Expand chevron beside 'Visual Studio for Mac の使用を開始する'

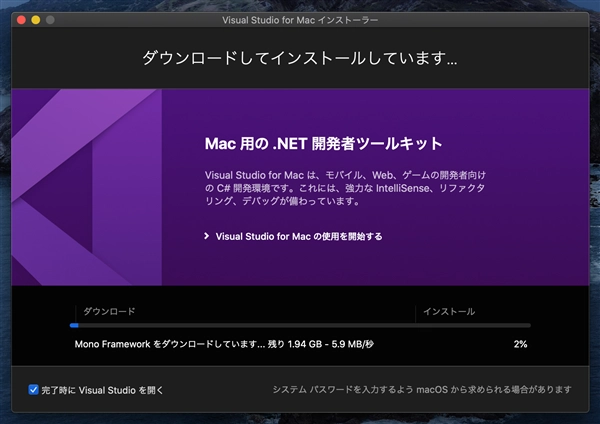207,236
